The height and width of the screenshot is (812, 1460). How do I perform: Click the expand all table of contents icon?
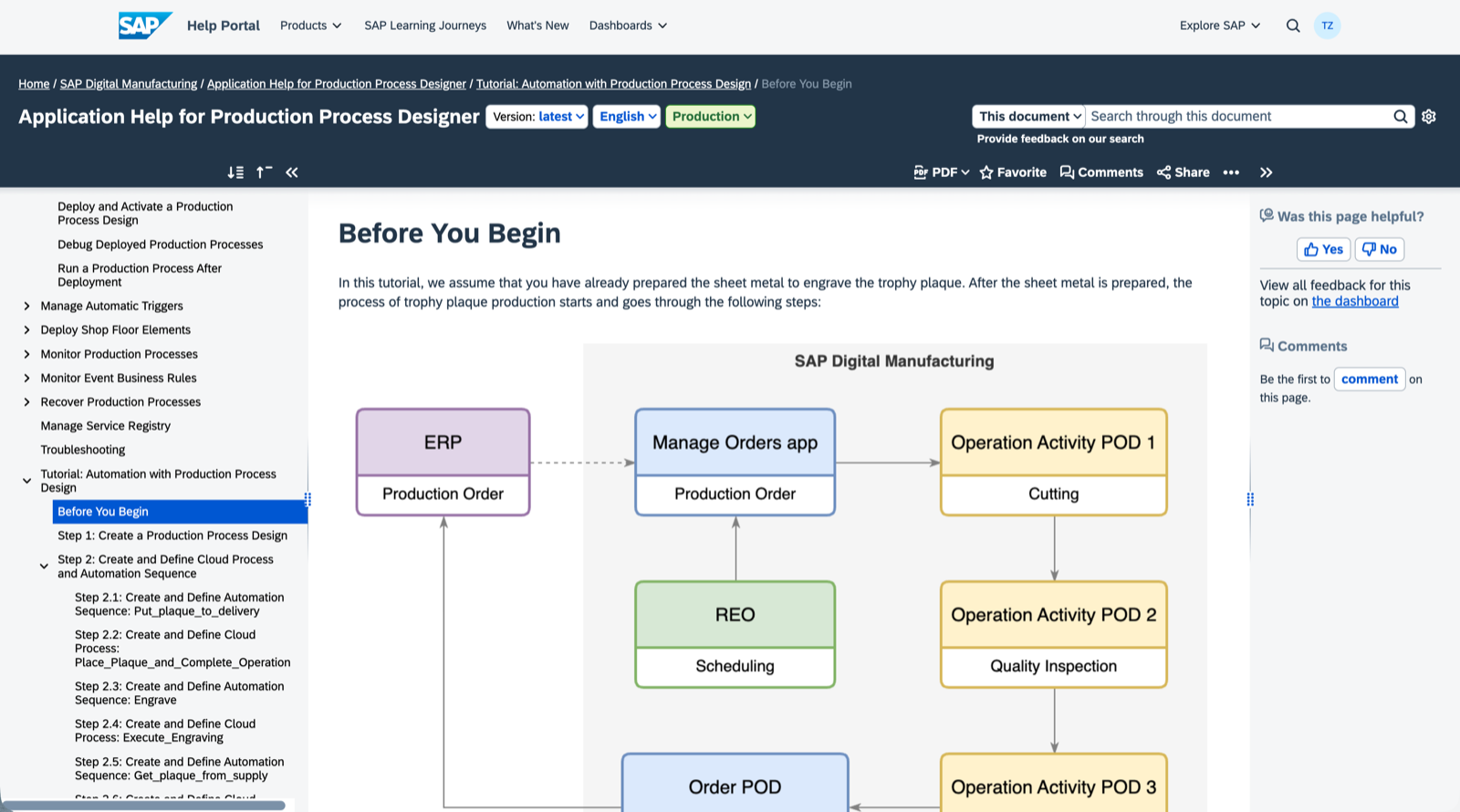click(235, 172)
